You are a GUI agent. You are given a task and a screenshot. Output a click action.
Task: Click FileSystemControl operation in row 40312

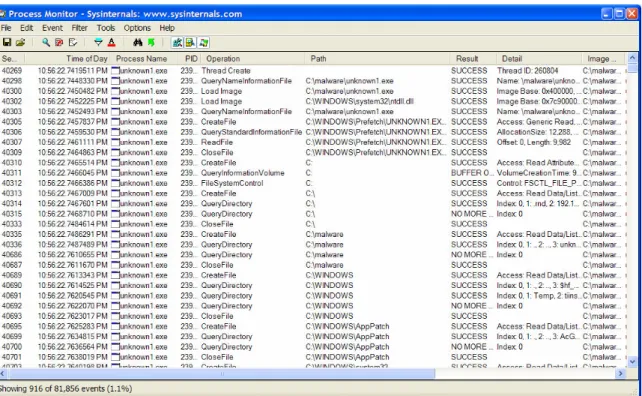click(232, 183)
